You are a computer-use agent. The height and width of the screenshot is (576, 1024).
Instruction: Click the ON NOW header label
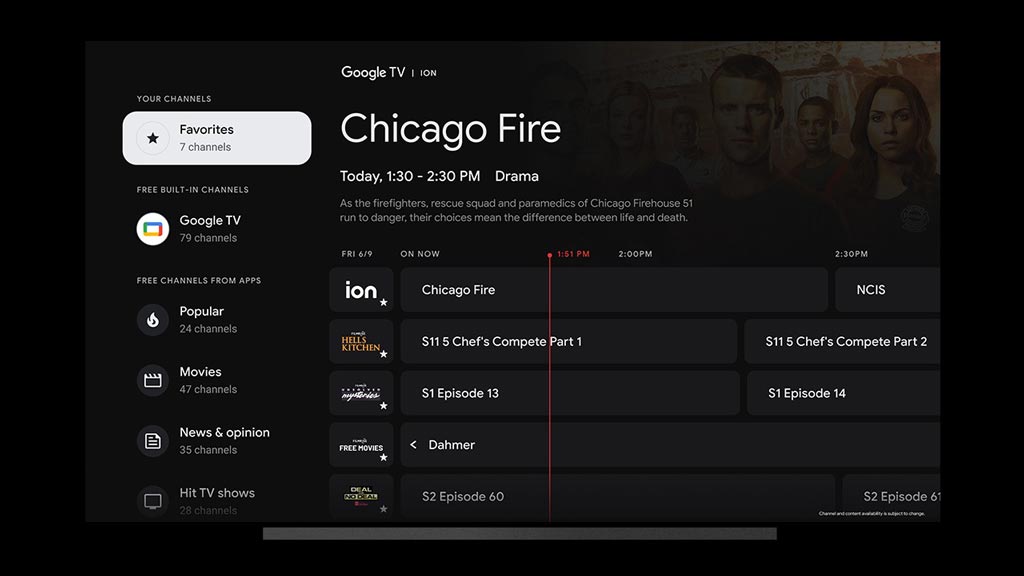(x=420, y=254)
